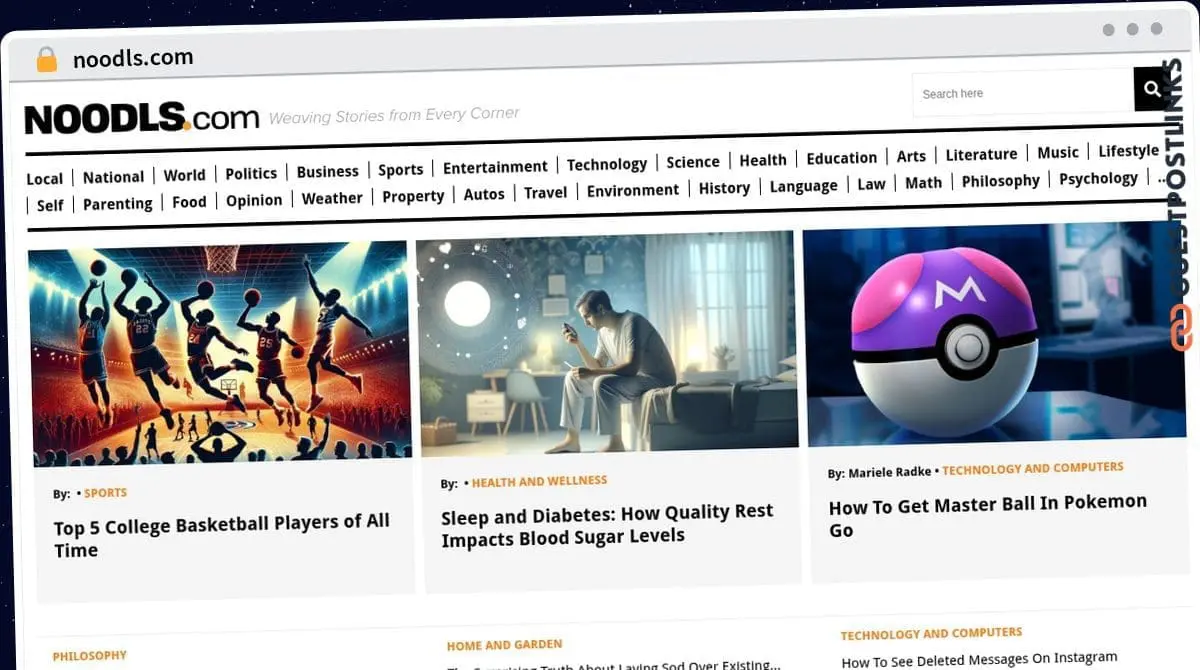
Task: Click the search magnifier icon button
Action: (x=1151, y=89)
